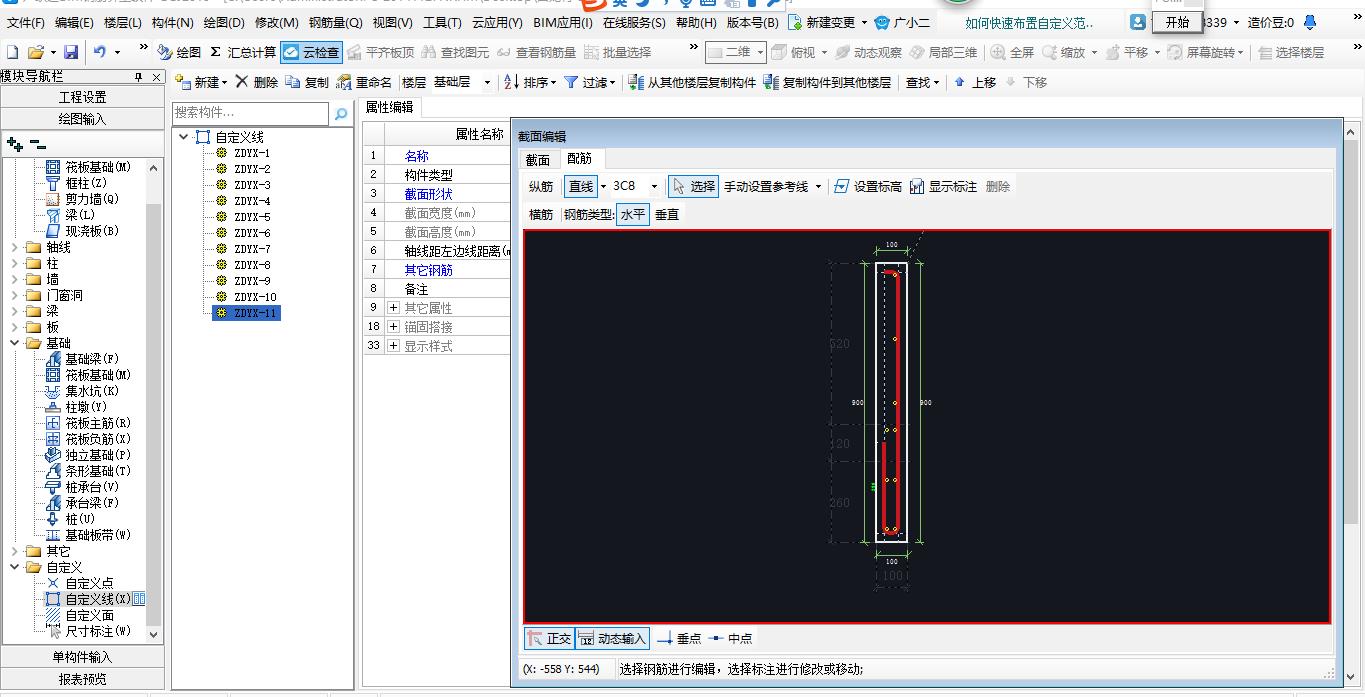
Task: Click the 开始 button
Action: tap(1177, 22)
